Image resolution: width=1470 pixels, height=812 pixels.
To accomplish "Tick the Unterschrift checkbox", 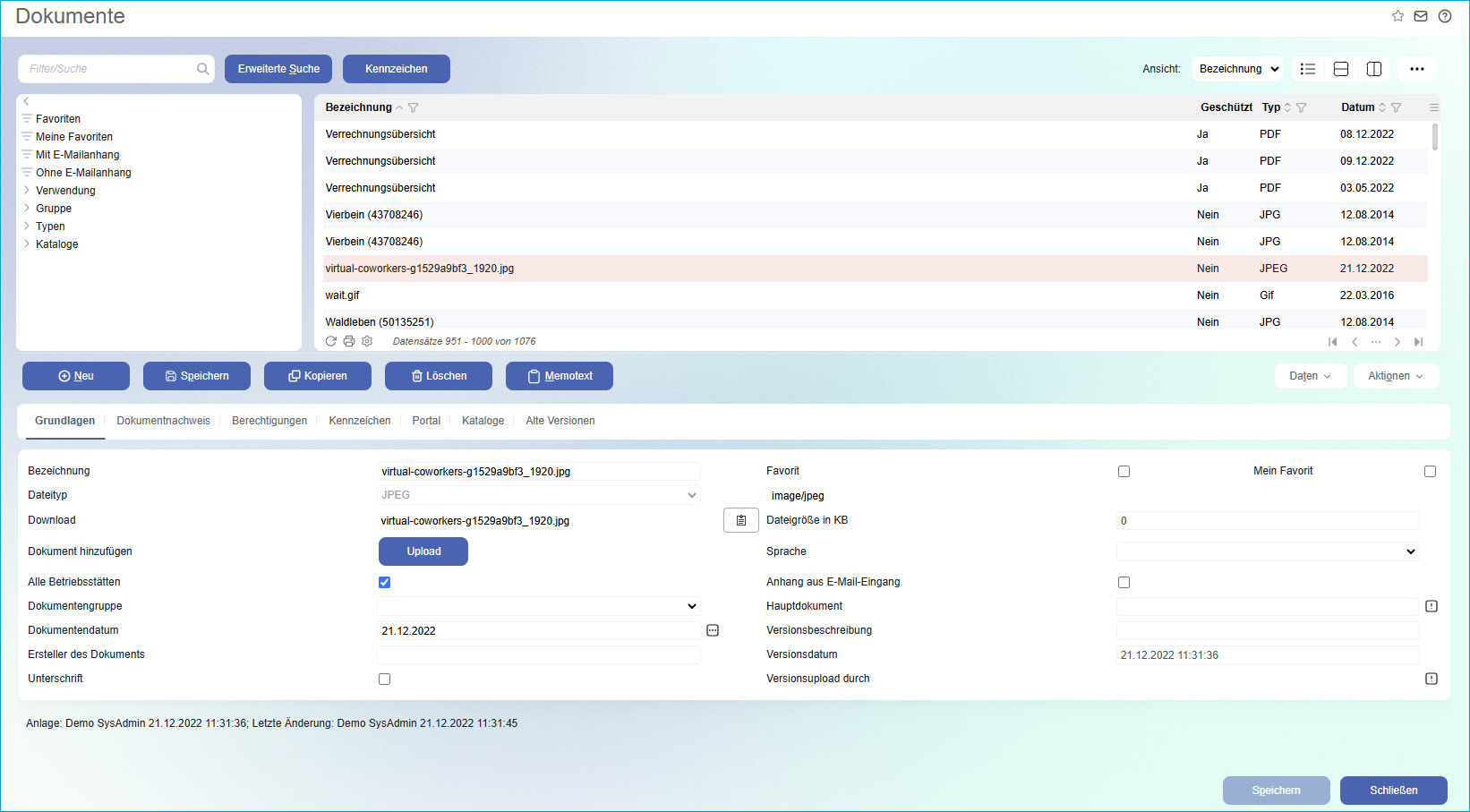I will pos(384,679).
